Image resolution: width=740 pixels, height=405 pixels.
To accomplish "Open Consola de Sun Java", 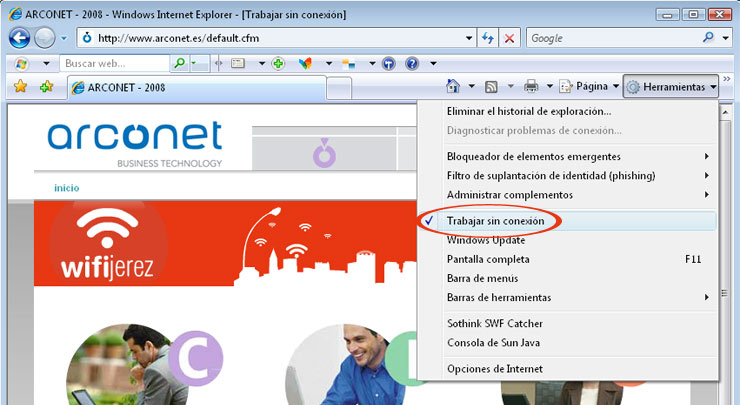I will point(568,343).
